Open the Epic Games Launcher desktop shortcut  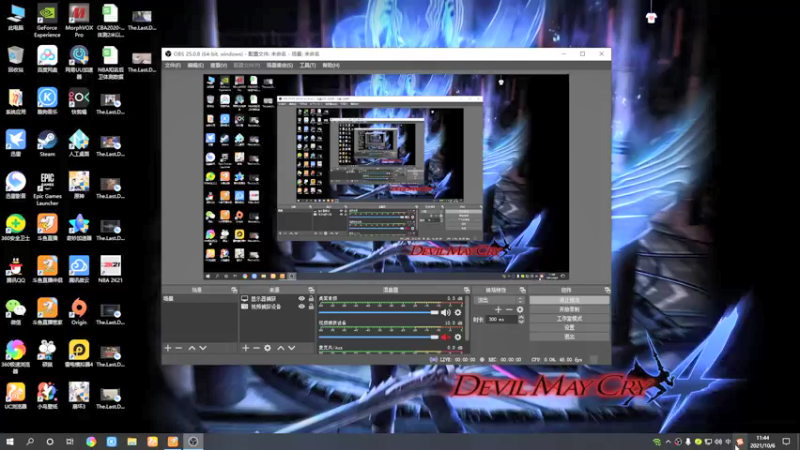(47, 188)
